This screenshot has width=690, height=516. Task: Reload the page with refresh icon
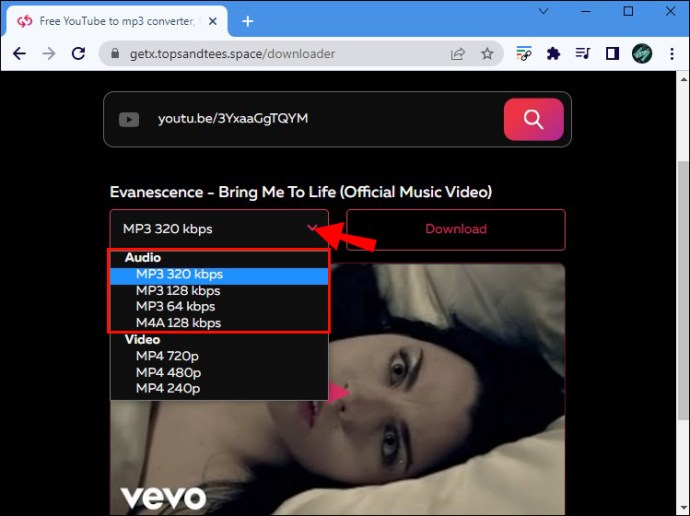78,54
